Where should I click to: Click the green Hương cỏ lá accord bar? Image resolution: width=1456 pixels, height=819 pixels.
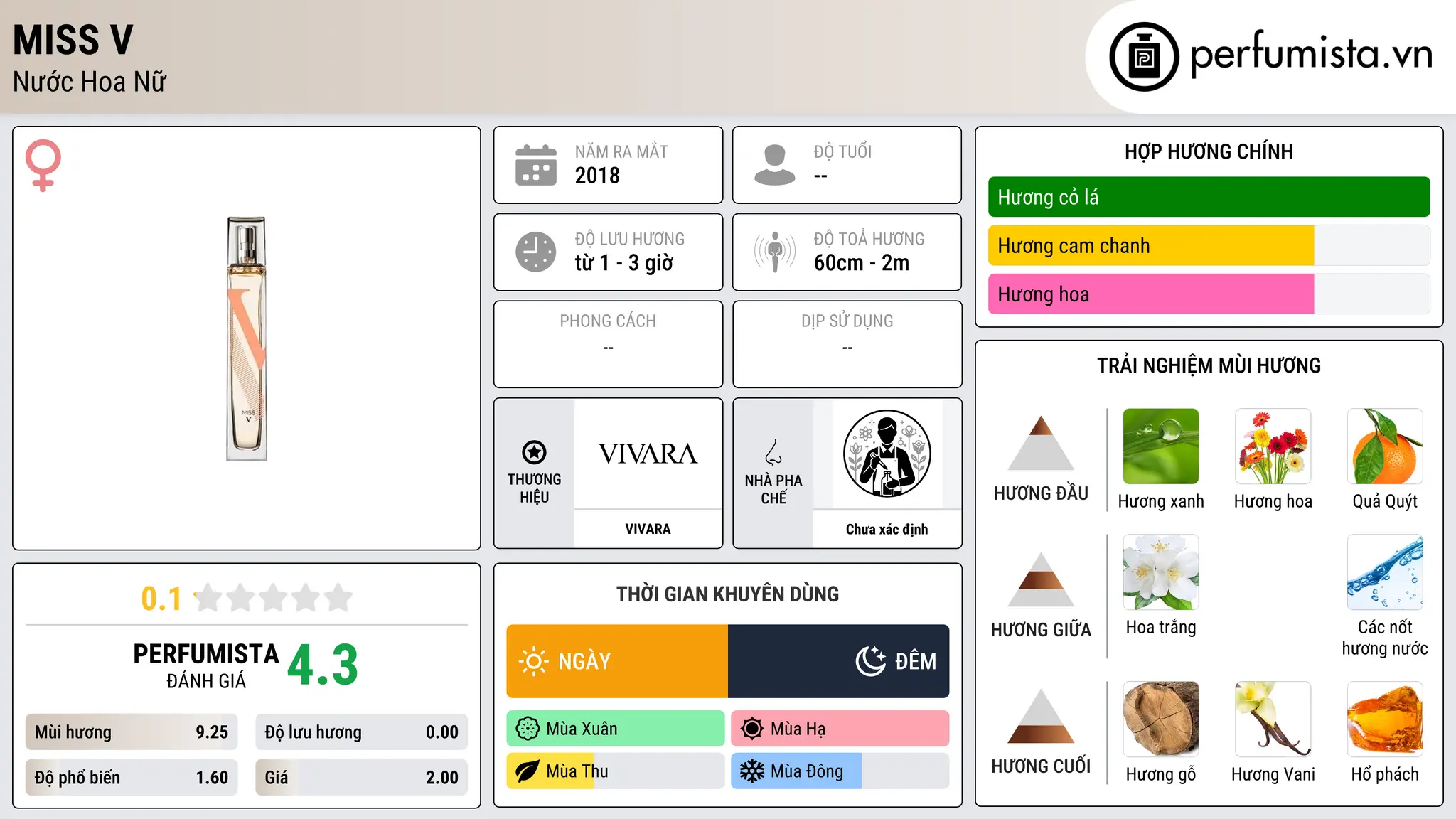[x=1209, y=197]
